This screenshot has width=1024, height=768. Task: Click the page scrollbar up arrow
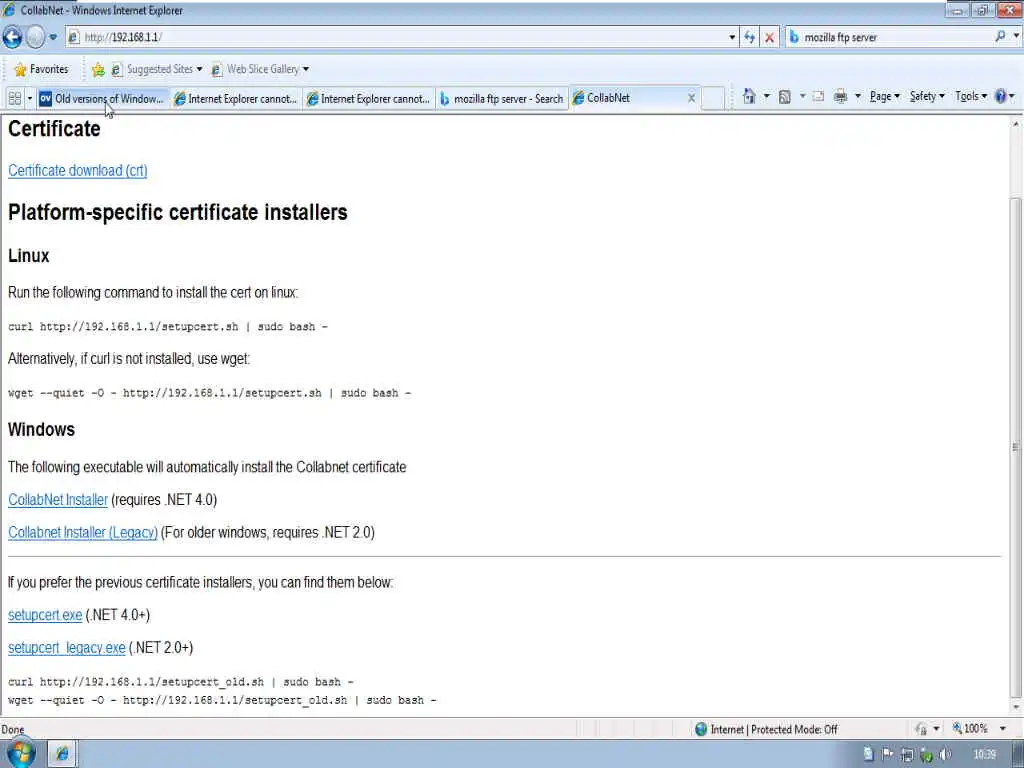coord(1016,123)
